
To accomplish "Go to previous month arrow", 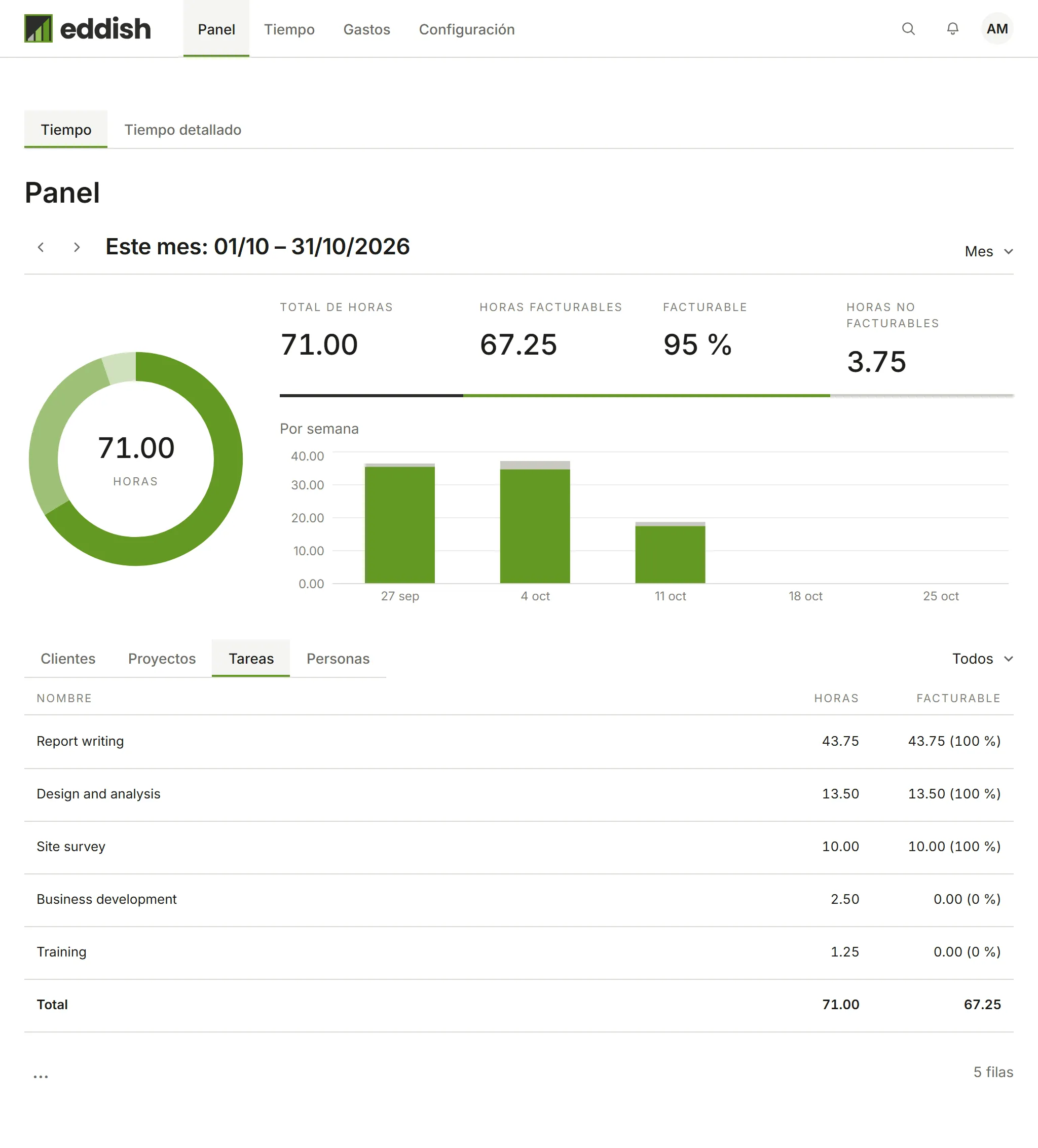I will coord(41,247).
